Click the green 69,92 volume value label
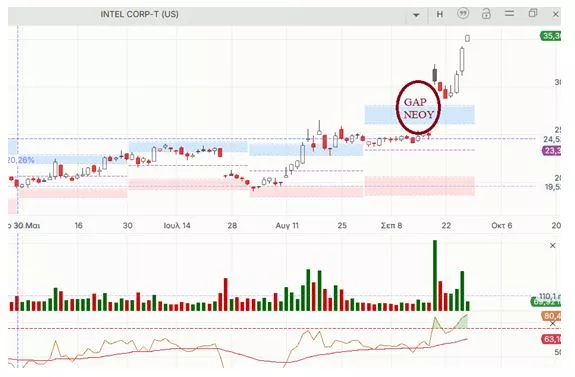The height and width of the screenshot is (377, 575). (x=546, y=303)
